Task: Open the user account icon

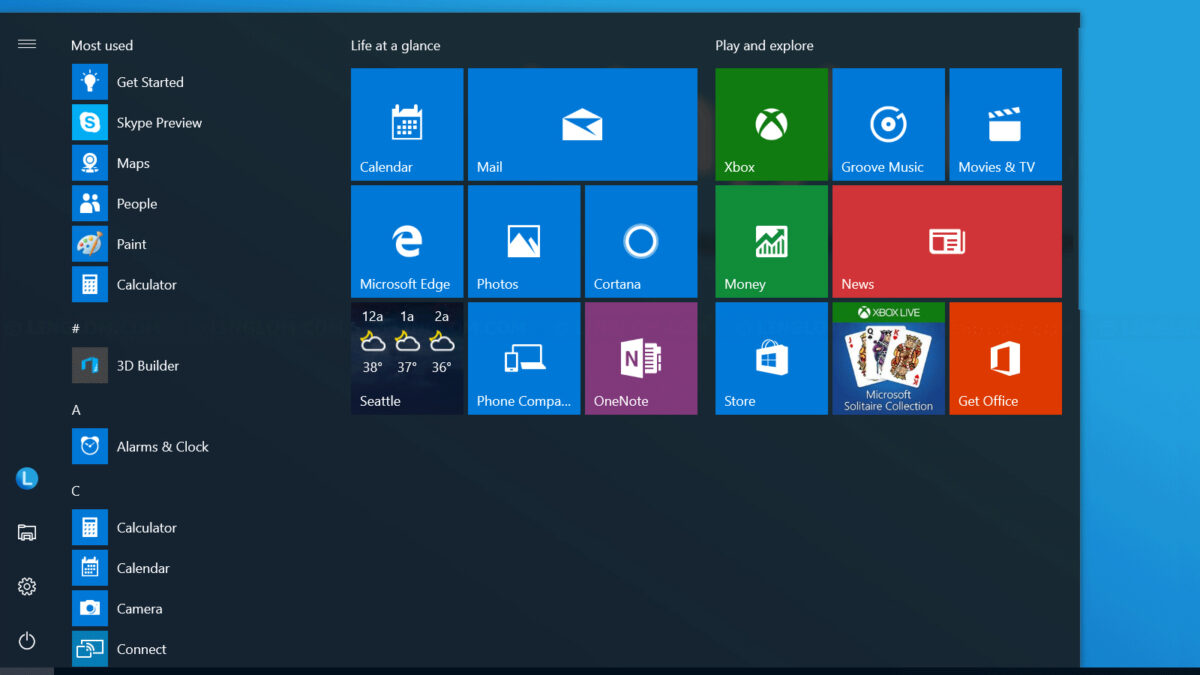Action: [27, 479]
